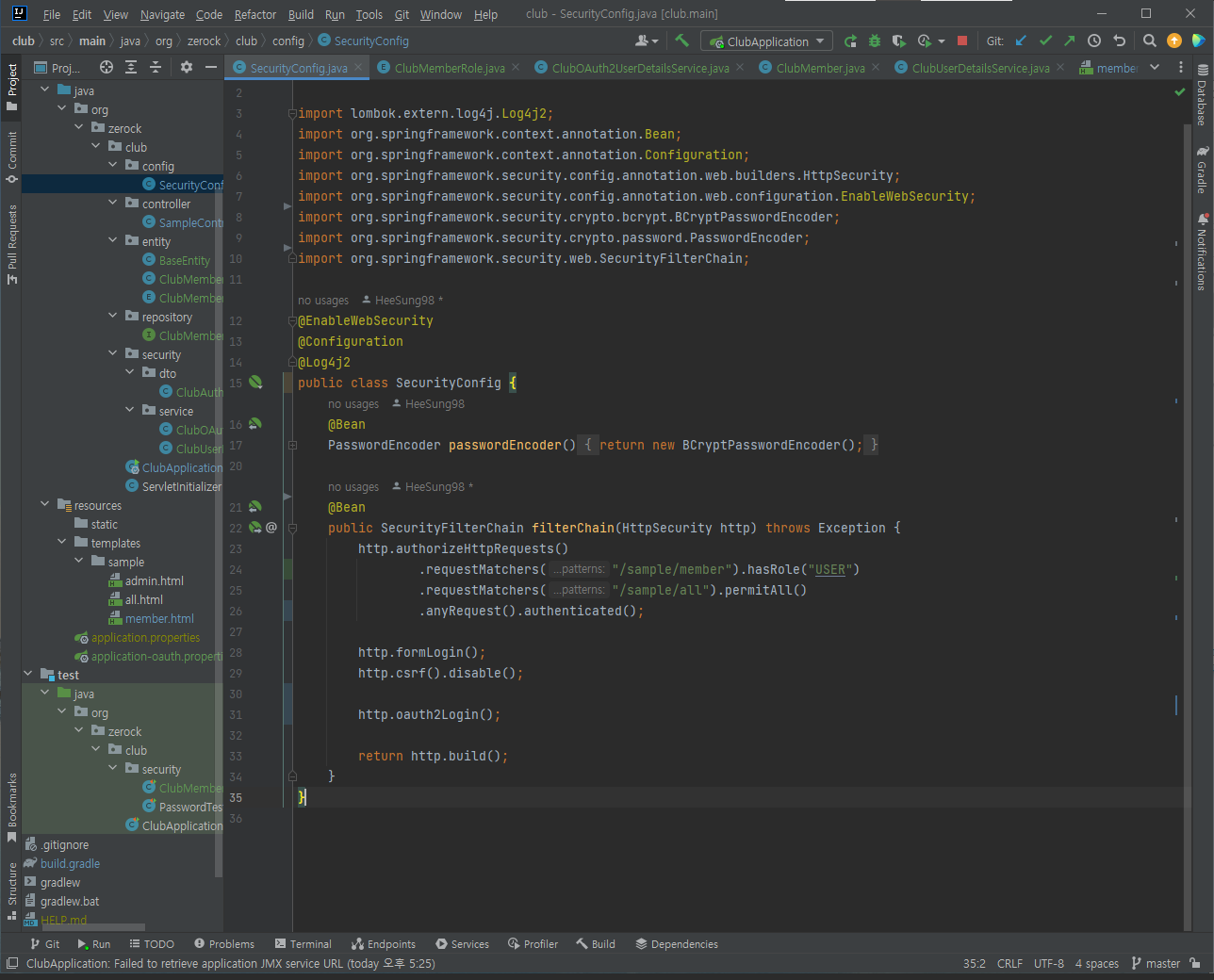Click master branch in status bar
The width and height of the screenshot is (1214, 980).
coord(1156,963)
